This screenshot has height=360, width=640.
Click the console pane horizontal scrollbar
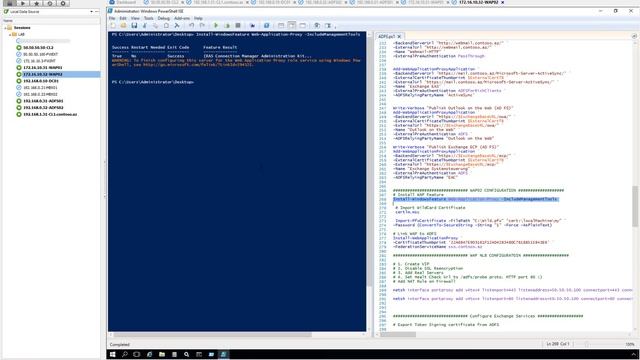[212, 335]
